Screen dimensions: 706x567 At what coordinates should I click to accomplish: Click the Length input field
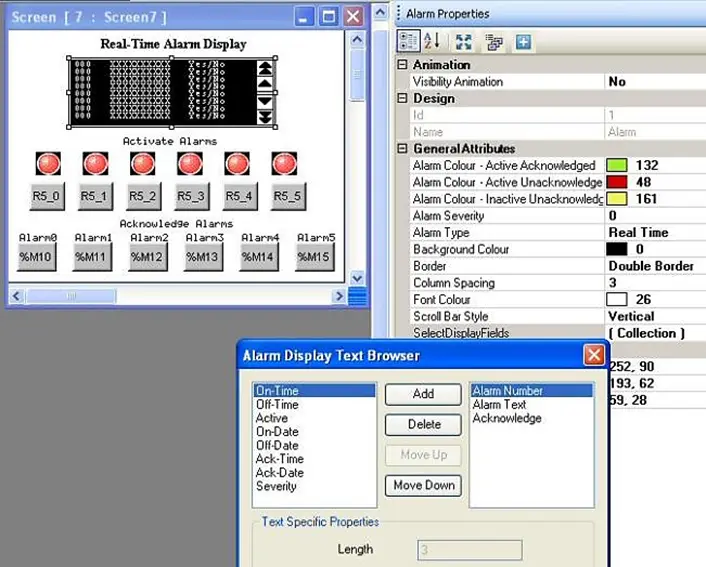(x=470, y=550)
